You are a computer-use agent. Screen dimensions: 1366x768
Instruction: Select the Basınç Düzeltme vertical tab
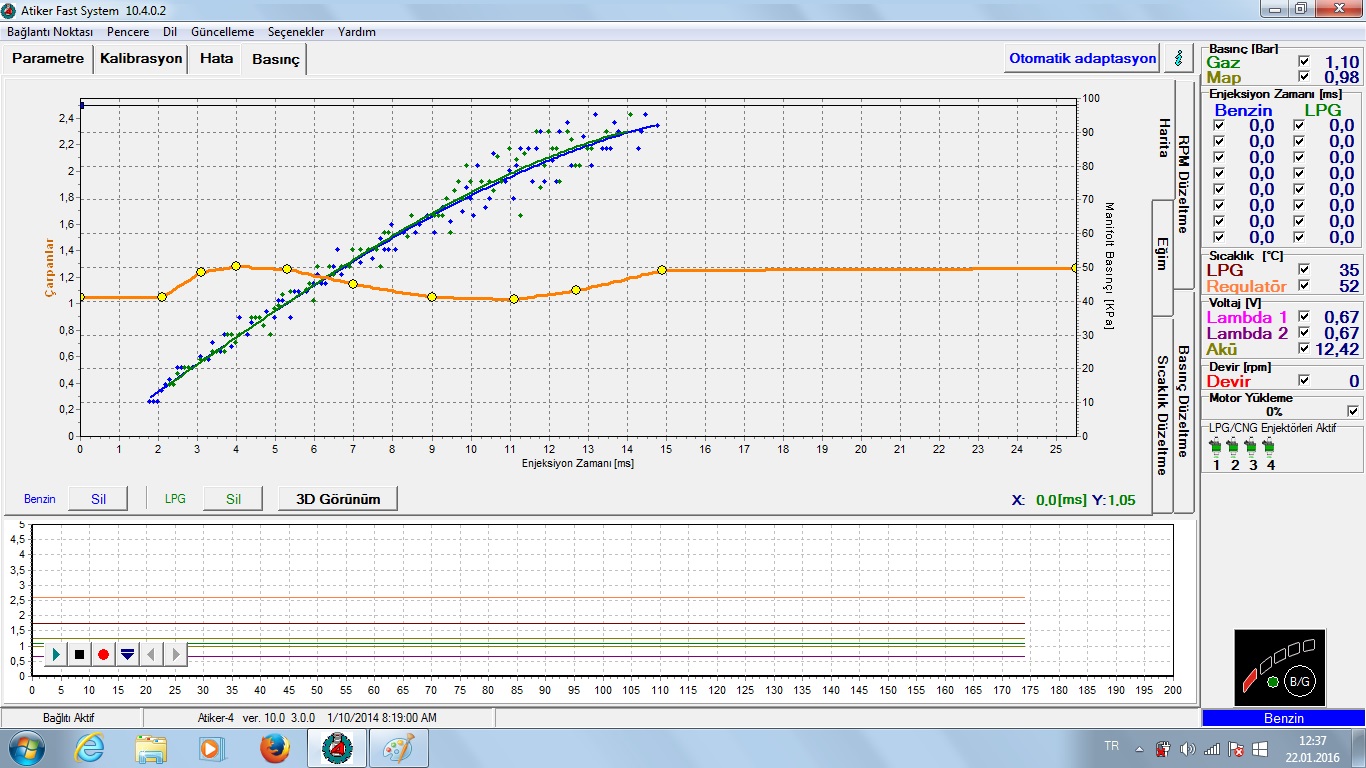[x=1183, y=401]
